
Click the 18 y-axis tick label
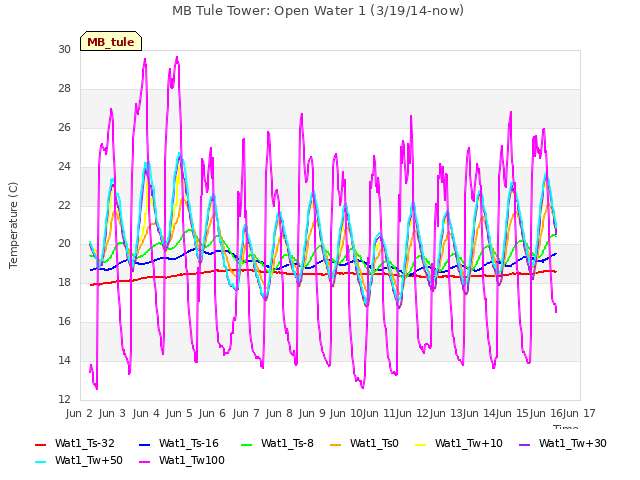[x=64, y=282]
